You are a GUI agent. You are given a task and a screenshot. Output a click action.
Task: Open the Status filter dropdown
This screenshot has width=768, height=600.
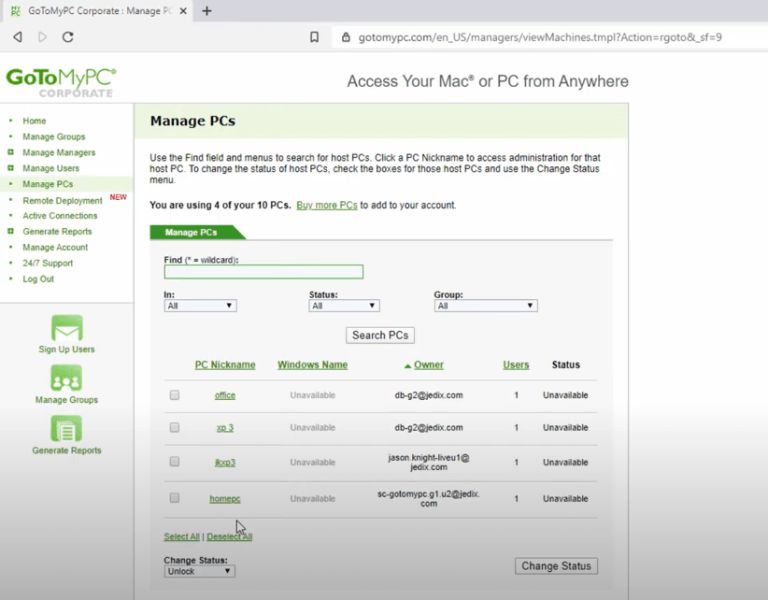(344, 306)
